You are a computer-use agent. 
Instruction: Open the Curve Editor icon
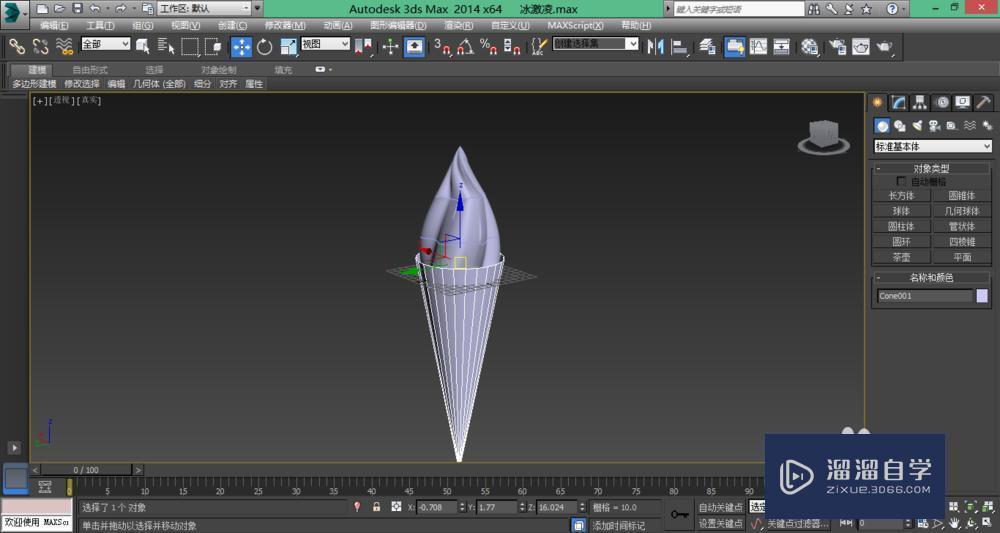(x=758, y=46)
